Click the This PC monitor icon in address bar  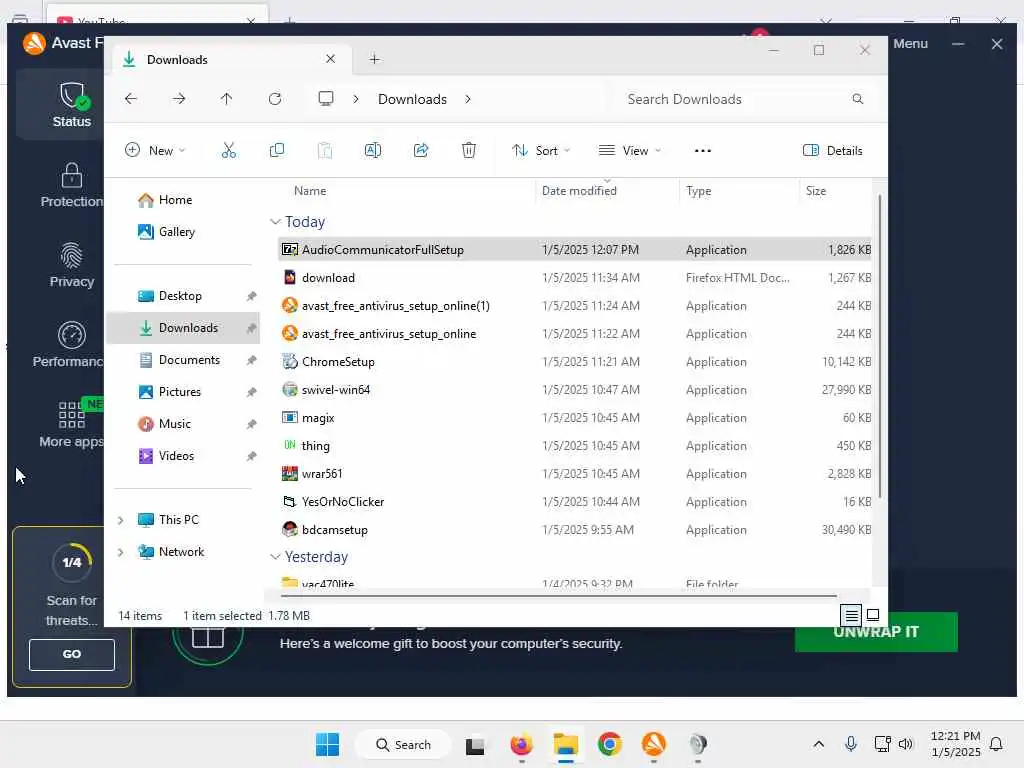pyautogui.click(x=326, y=99)
